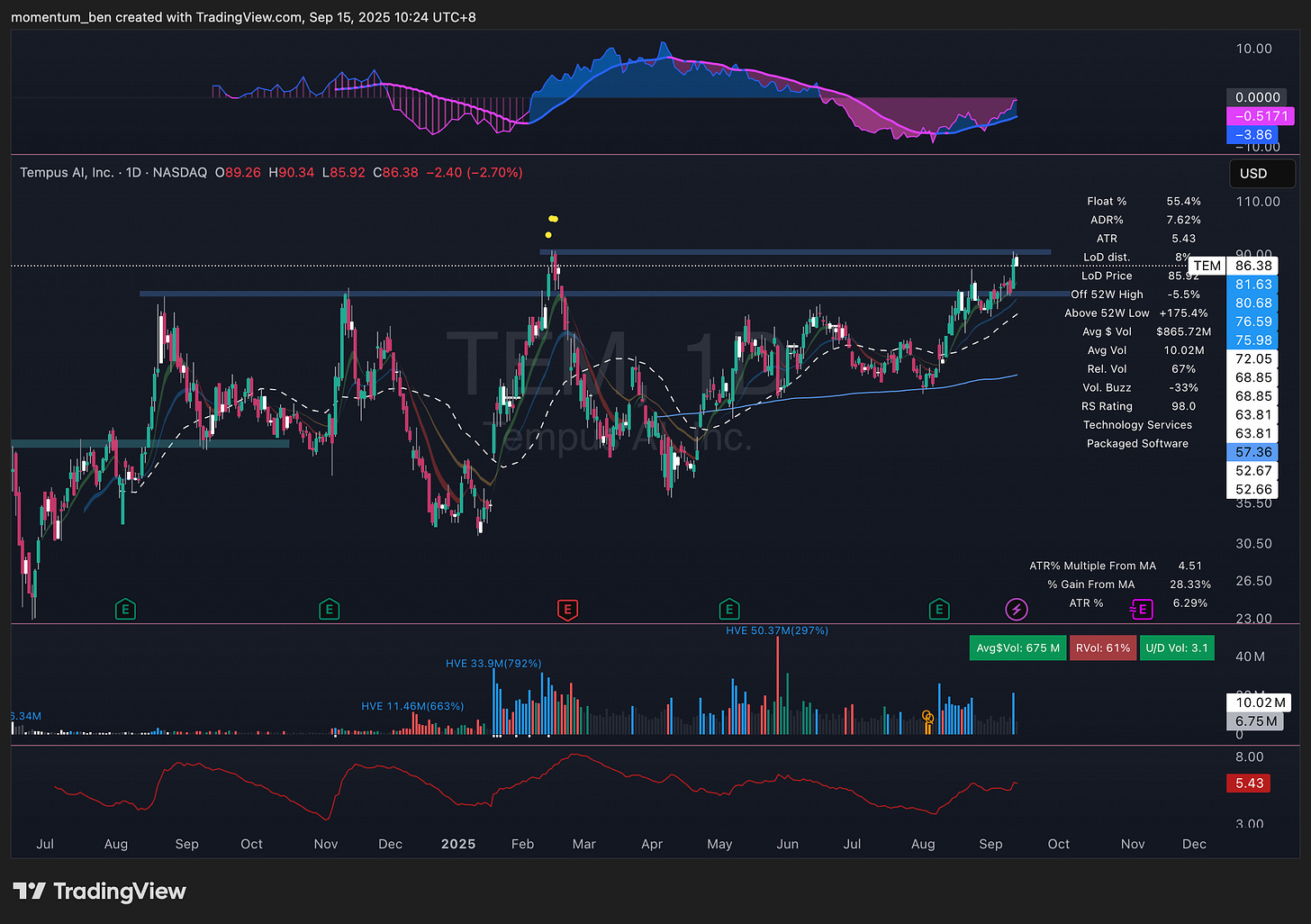Click the Mar label on time axis
Viewport: 1311px width, 924px height.
pyautogui.click(x=584, y=845)
